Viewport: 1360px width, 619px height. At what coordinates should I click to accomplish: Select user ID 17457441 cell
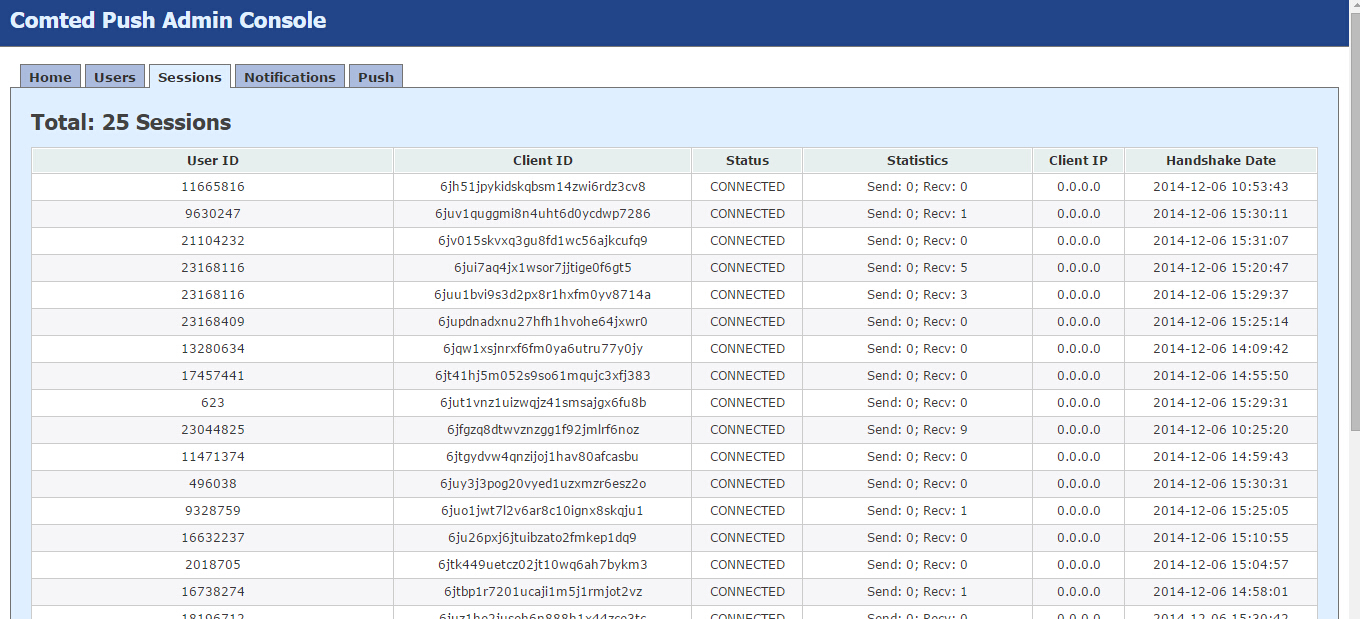pyautogui.click(x=213, y=376)
